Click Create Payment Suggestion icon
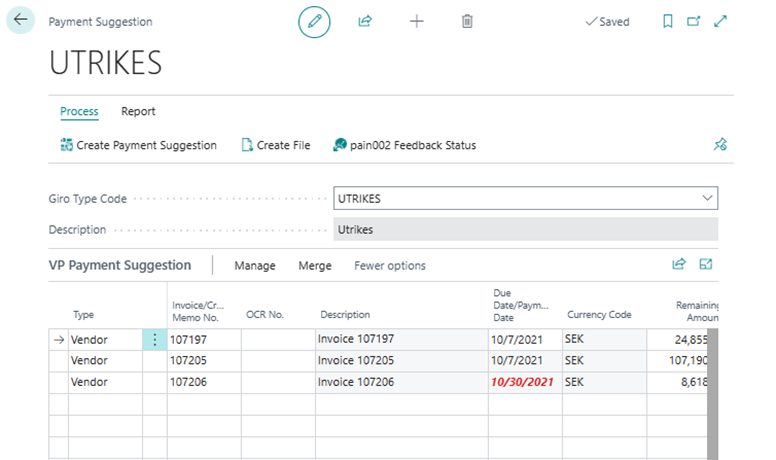This screenshot has height=460, width=776. point(66,145)
